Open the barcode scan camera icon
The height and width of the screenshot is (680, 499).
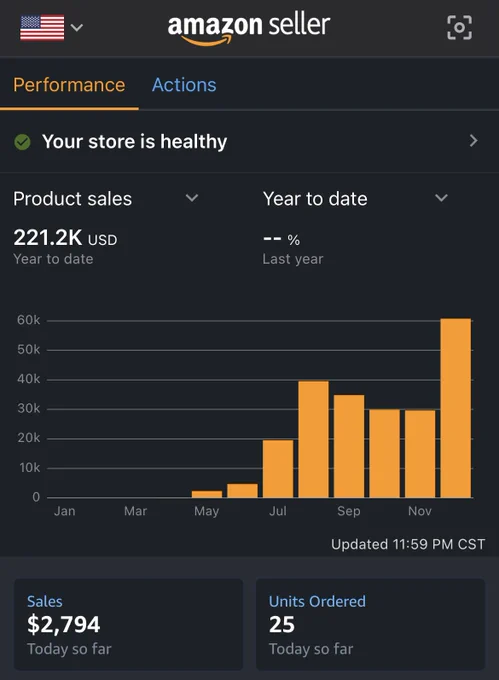point(459,28)
